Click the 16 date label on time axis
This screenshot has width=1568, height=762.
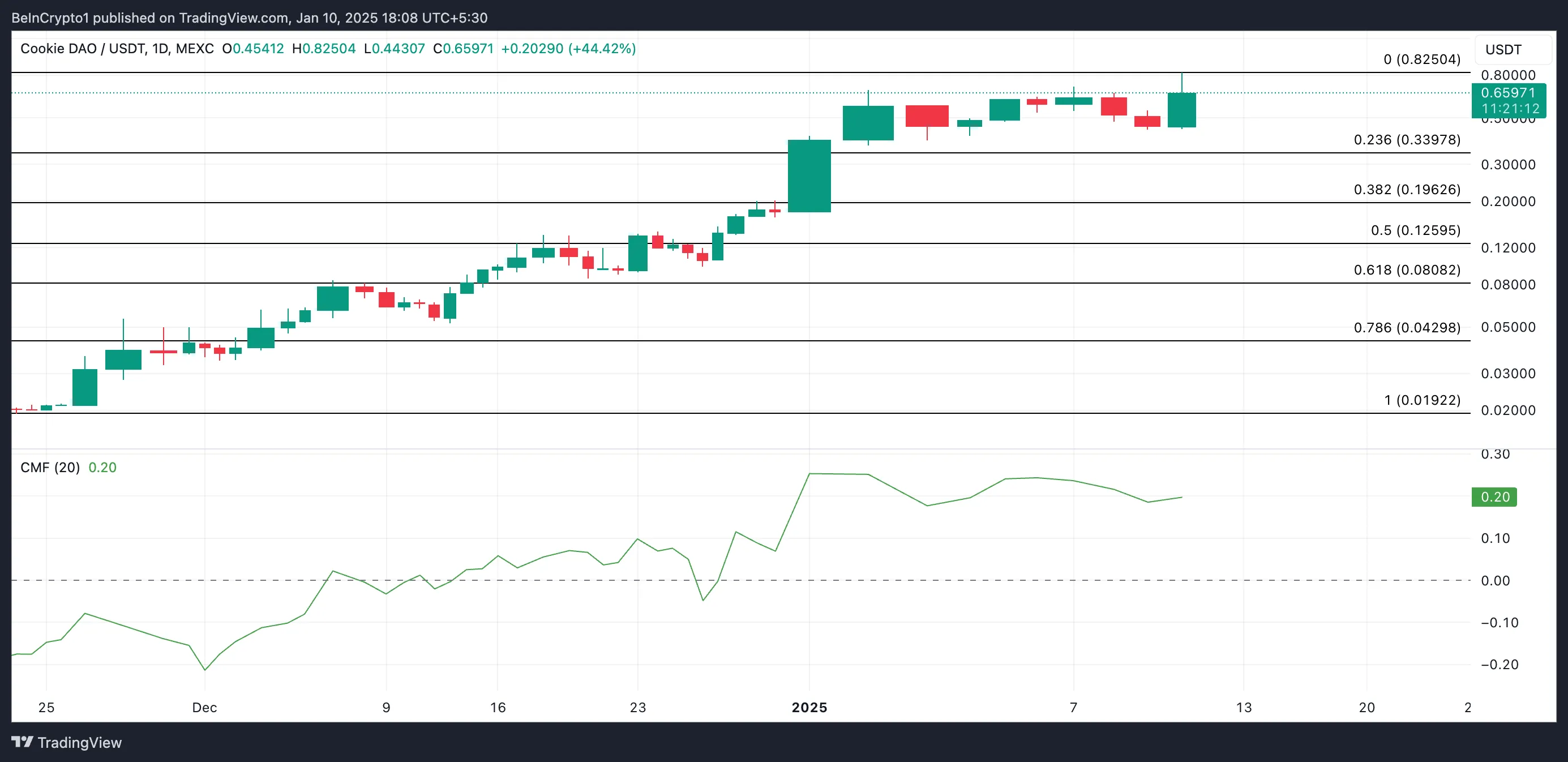click(x=498, y=708)
